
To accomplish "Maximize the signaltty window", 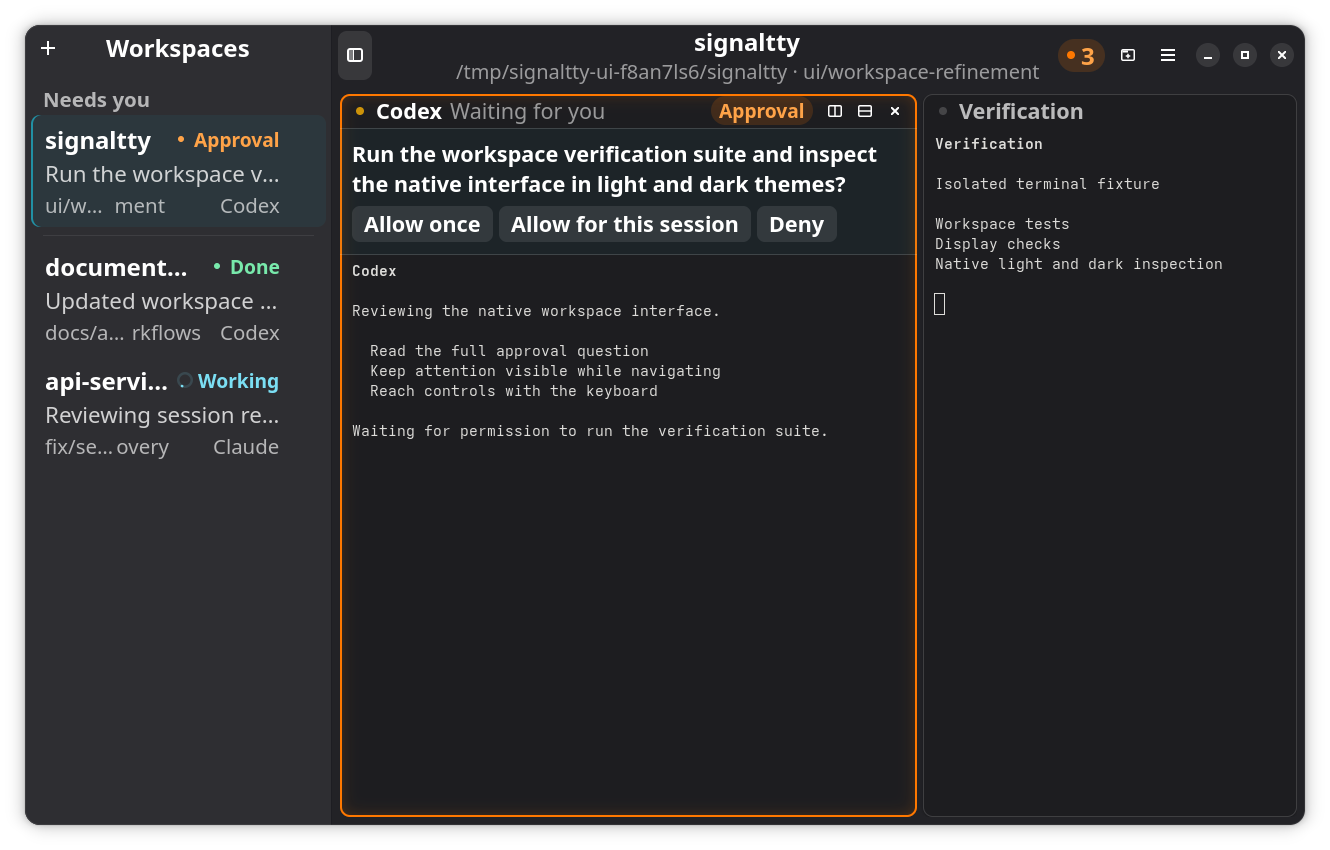I will (1245, 55).
